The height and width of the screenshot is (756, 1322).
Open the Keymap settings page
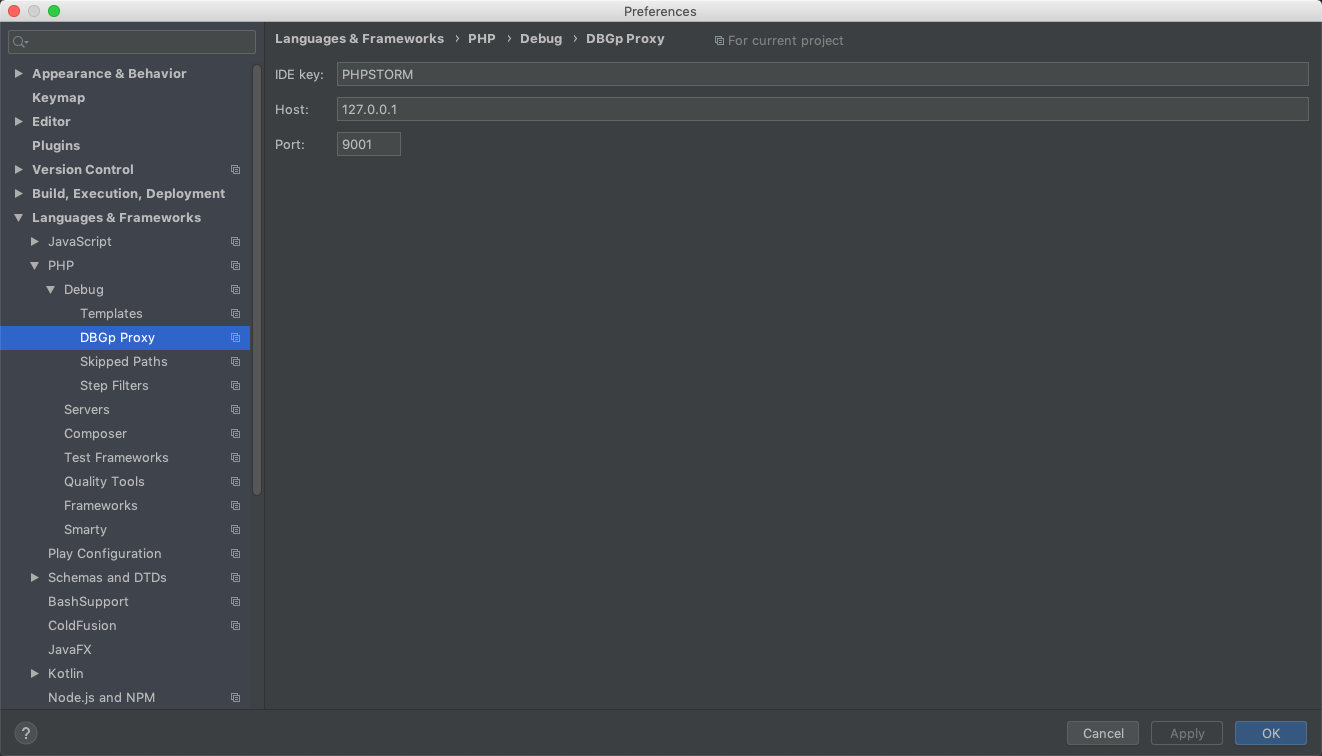[58, 98]
